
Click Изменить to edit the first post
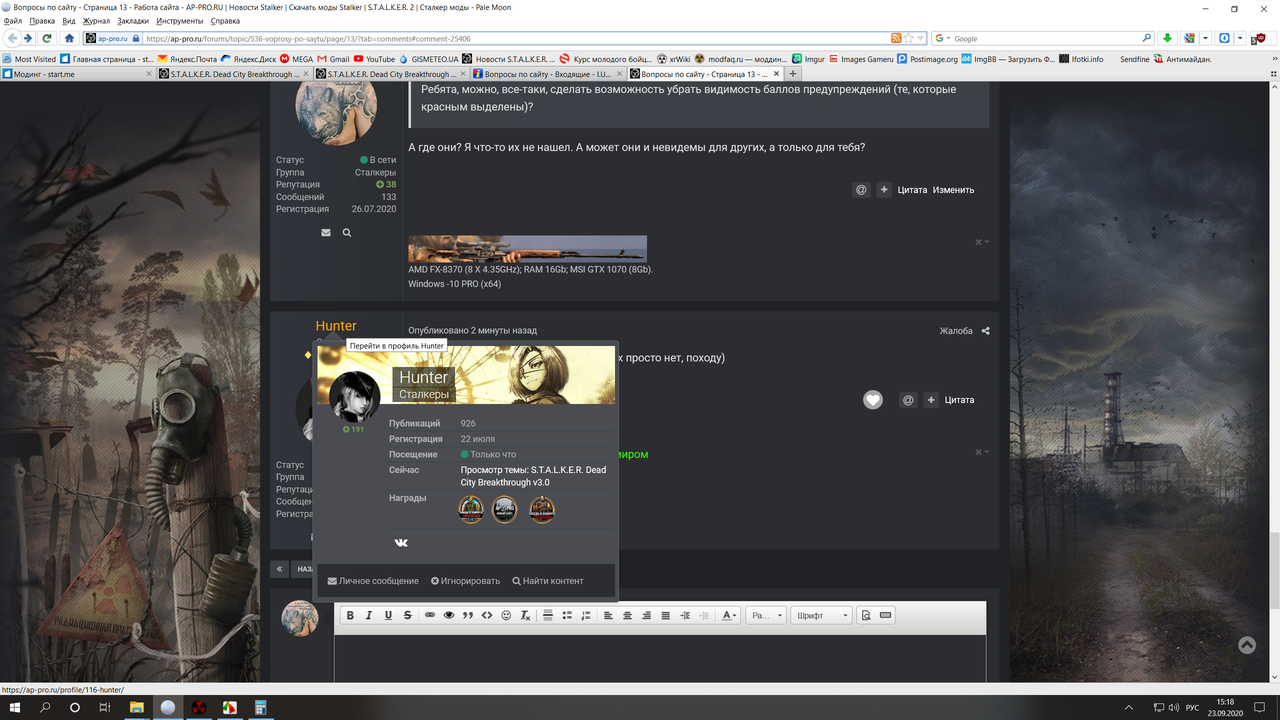tap(953, 190)
